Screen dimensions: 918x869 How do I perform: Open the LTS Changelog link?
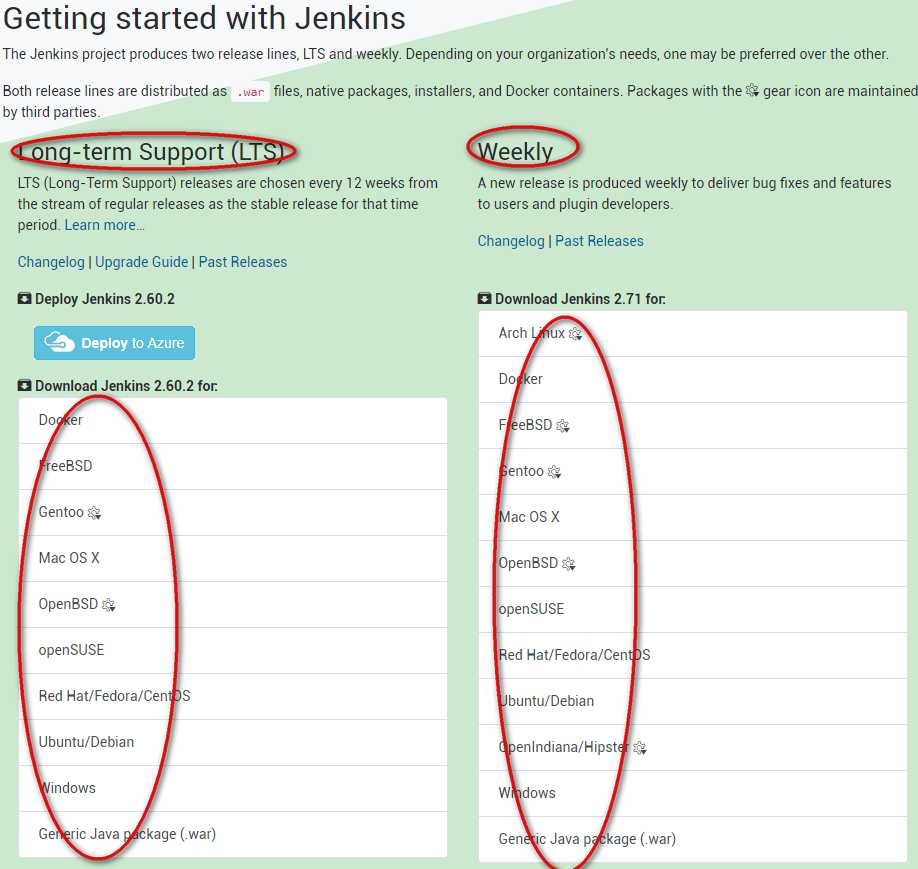pyautogui.click(x=51, y=262)
